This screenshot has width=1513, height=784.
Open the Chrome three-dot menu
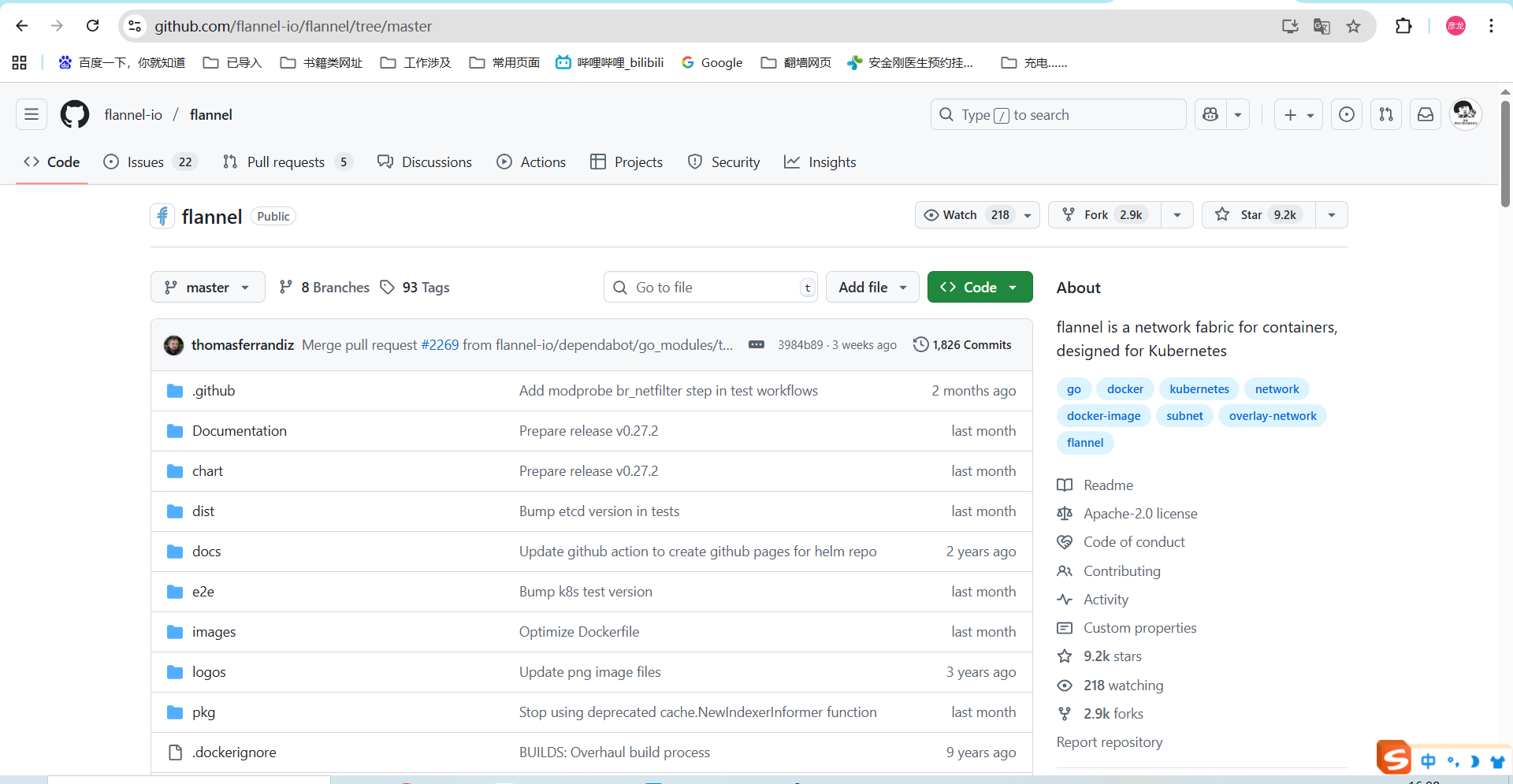[x=1491, y=26]
